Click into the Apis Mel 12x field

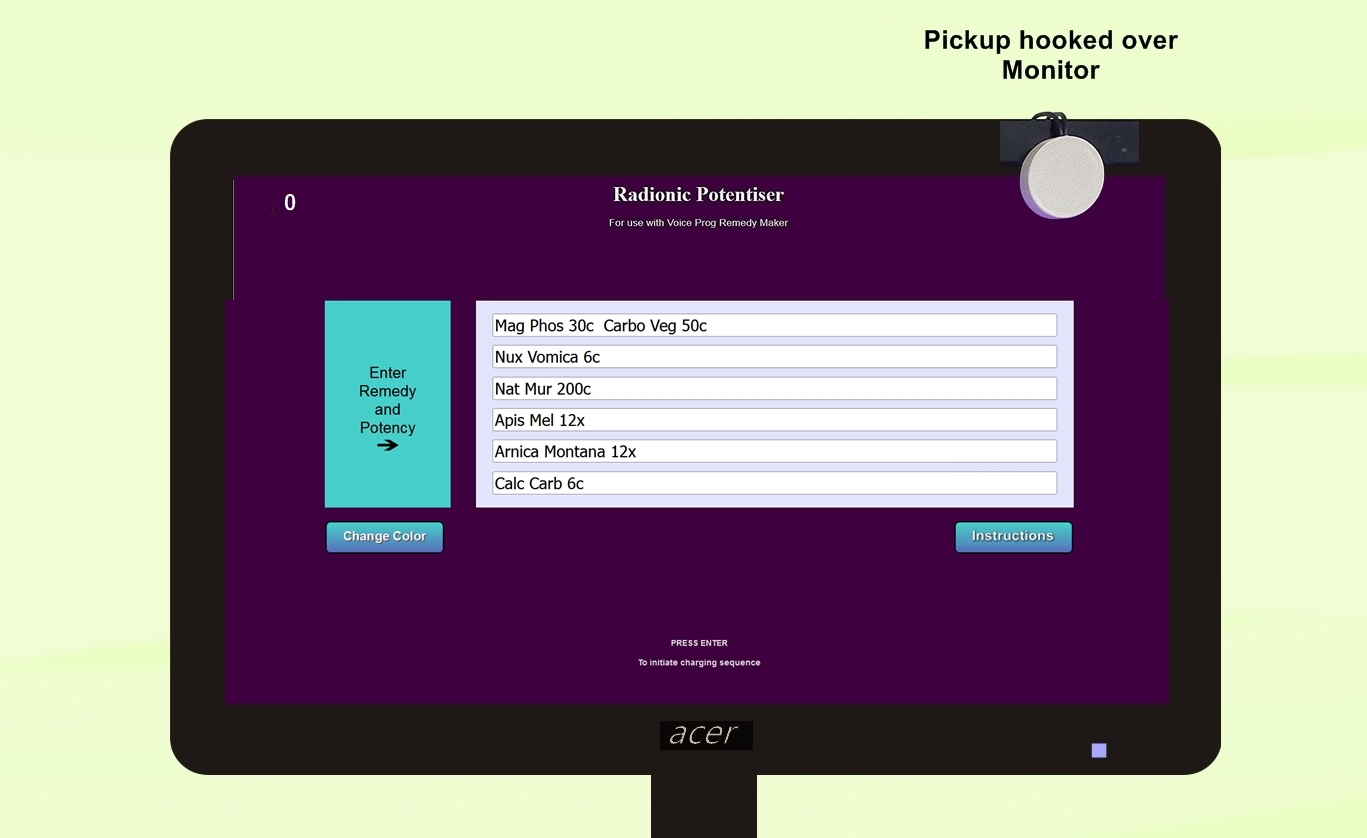coord(774,420)
